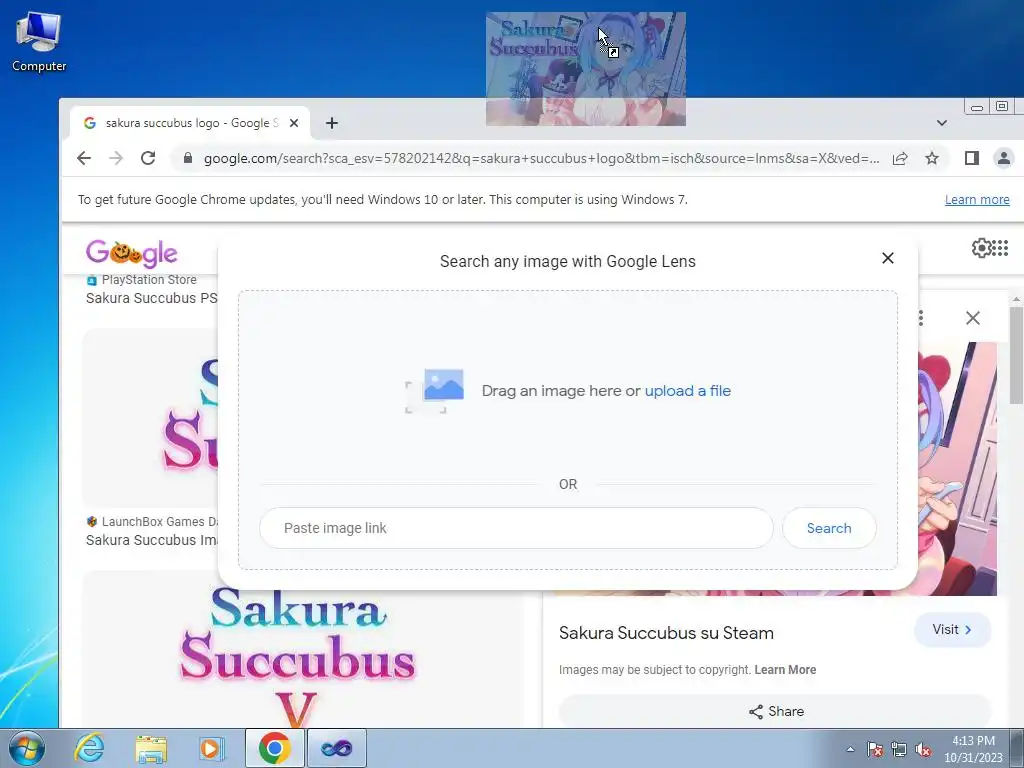
Task: Open the Windows Start menu
Action: click(27, 748)
